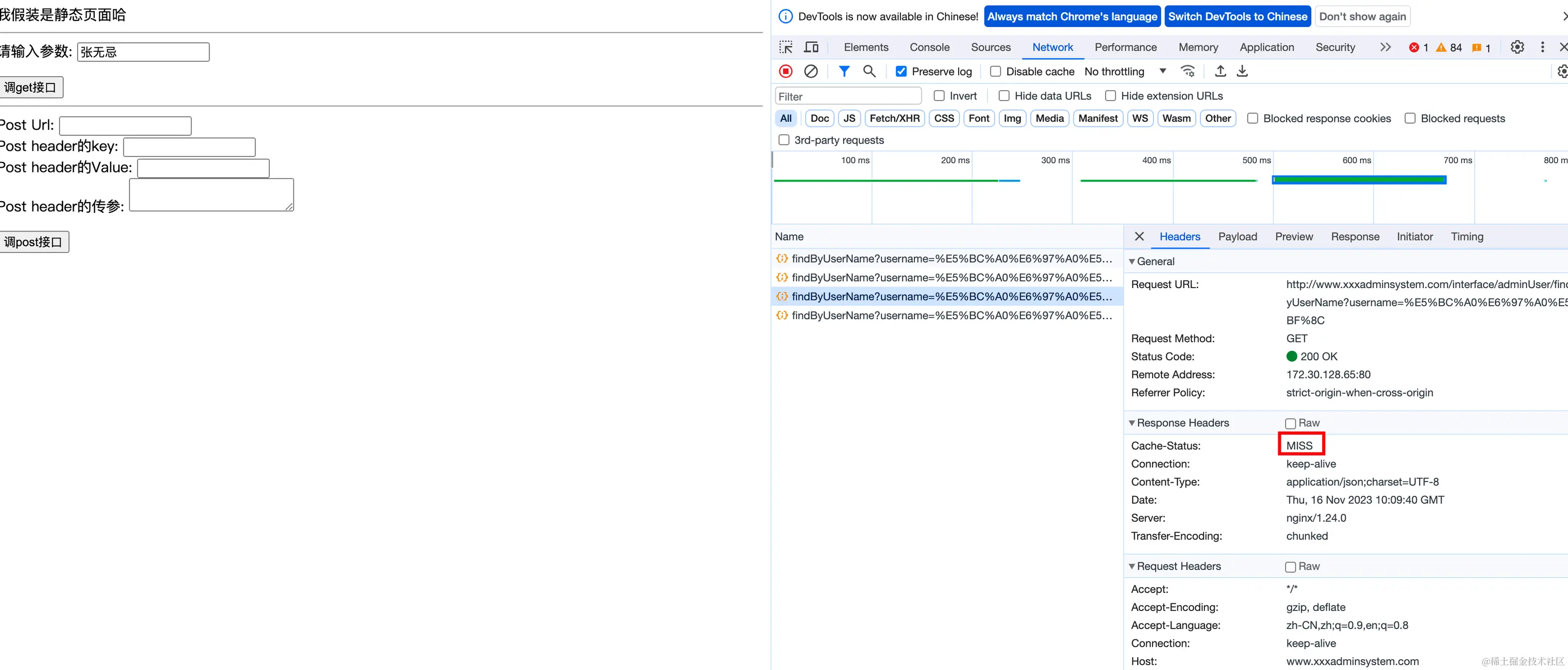The image size is (1568, 670).
Task: Open DevTools settings gear
Action: (x=1517, y=48)
